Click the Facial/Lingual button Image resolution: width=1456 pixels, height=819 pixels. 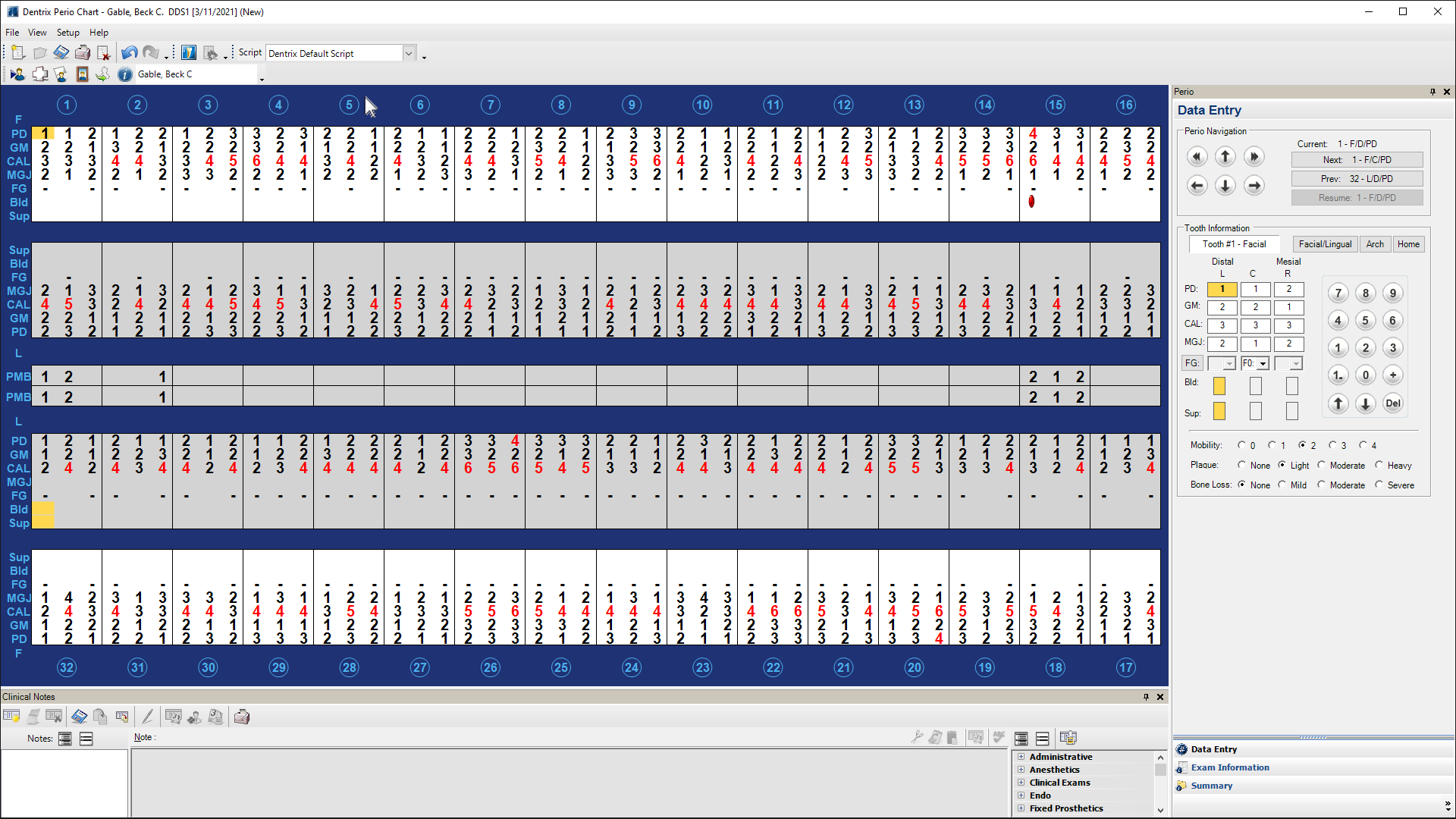(x=1324, y=244)
